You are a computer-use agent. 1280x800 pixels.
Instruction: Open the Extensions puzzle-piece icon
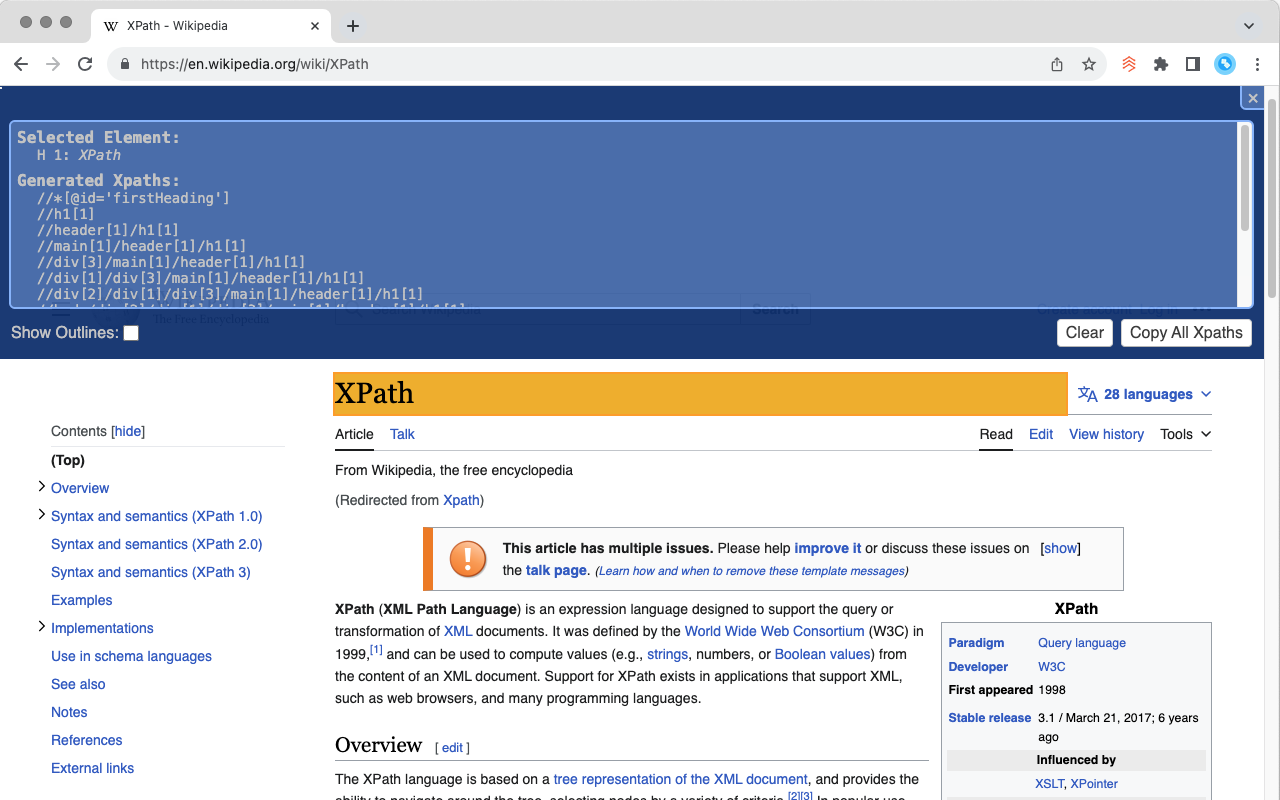coord(1161,63)
